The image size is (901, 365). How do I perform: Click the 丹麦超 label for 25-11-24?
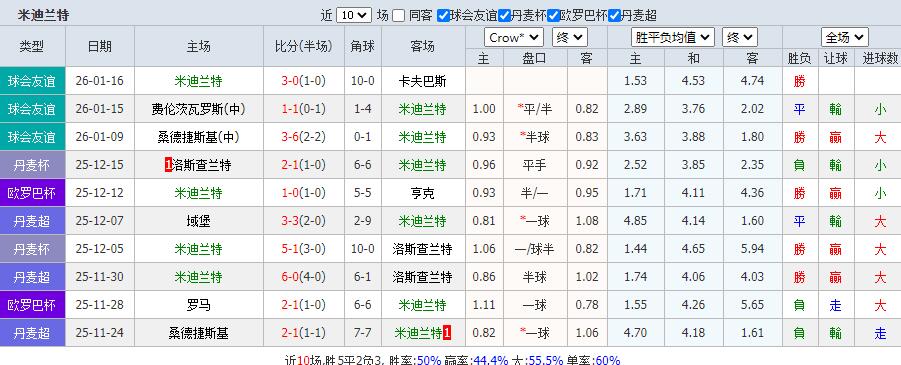tap(32, 333)
